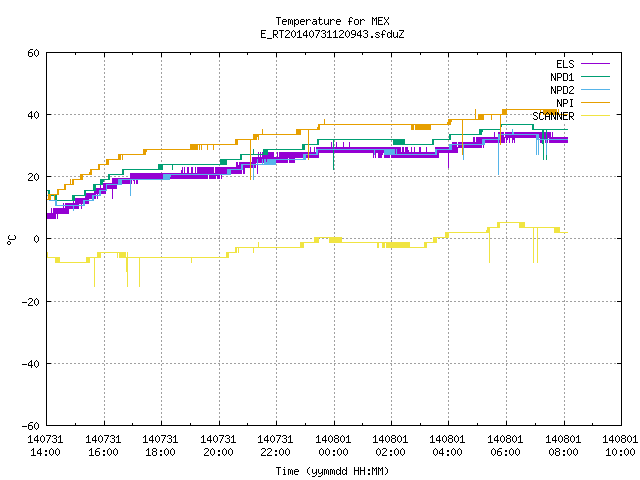640x480 pixels.
Task: Click the x-axis label 140801 08:00
Action: click(564, 446)
